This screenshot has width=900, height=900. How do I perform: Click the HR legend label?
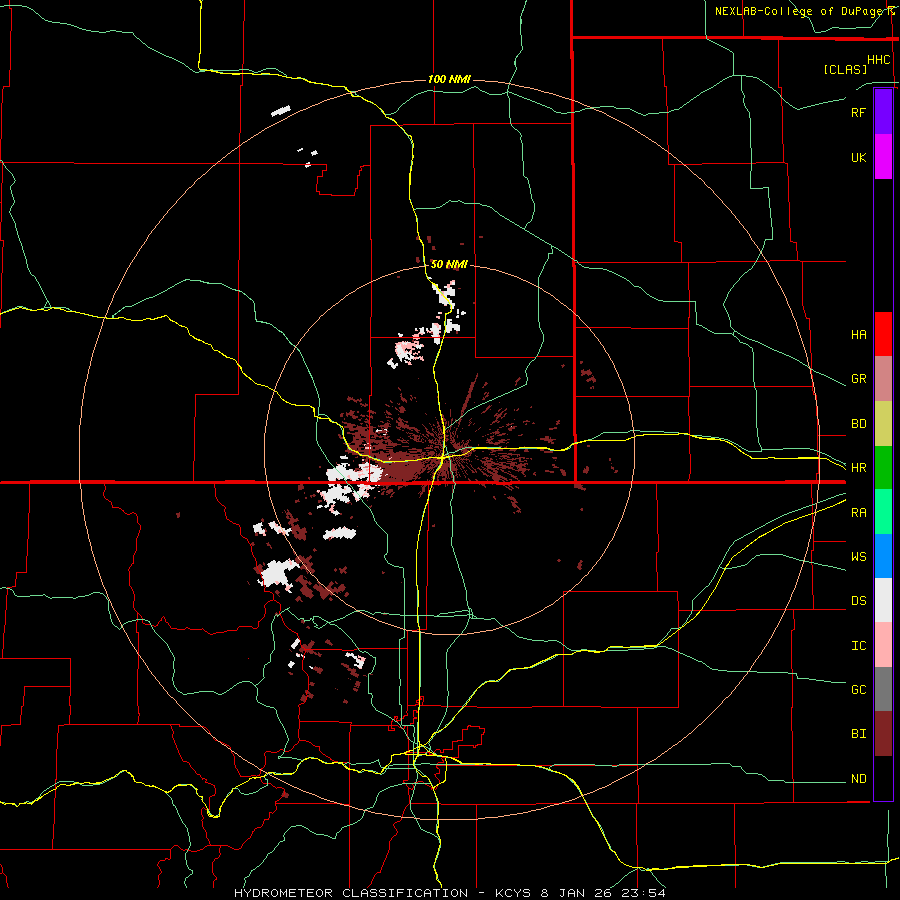click(x=858, y=468)
